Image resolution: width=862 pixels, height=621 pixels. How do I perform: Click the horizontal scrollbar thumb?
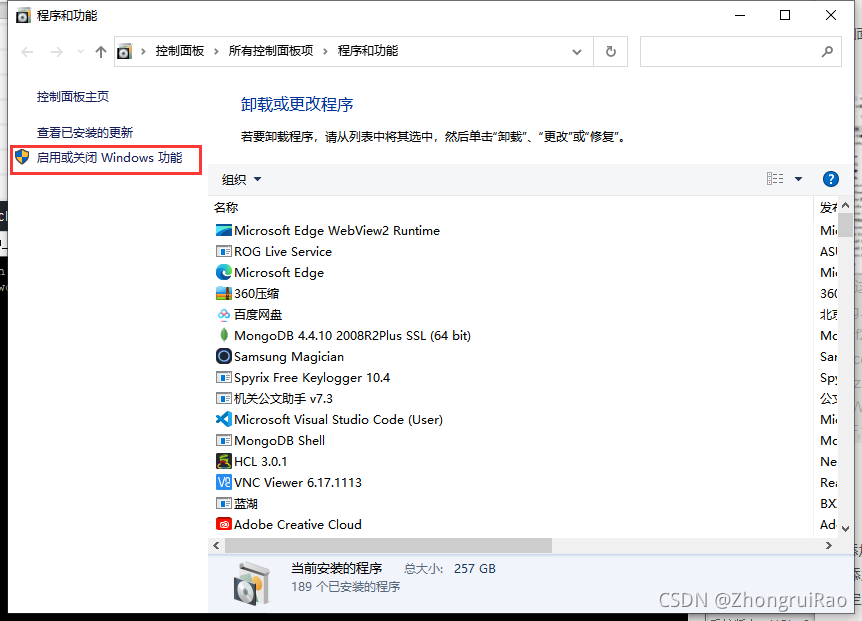pyautogui.click(x=388, y=545)
